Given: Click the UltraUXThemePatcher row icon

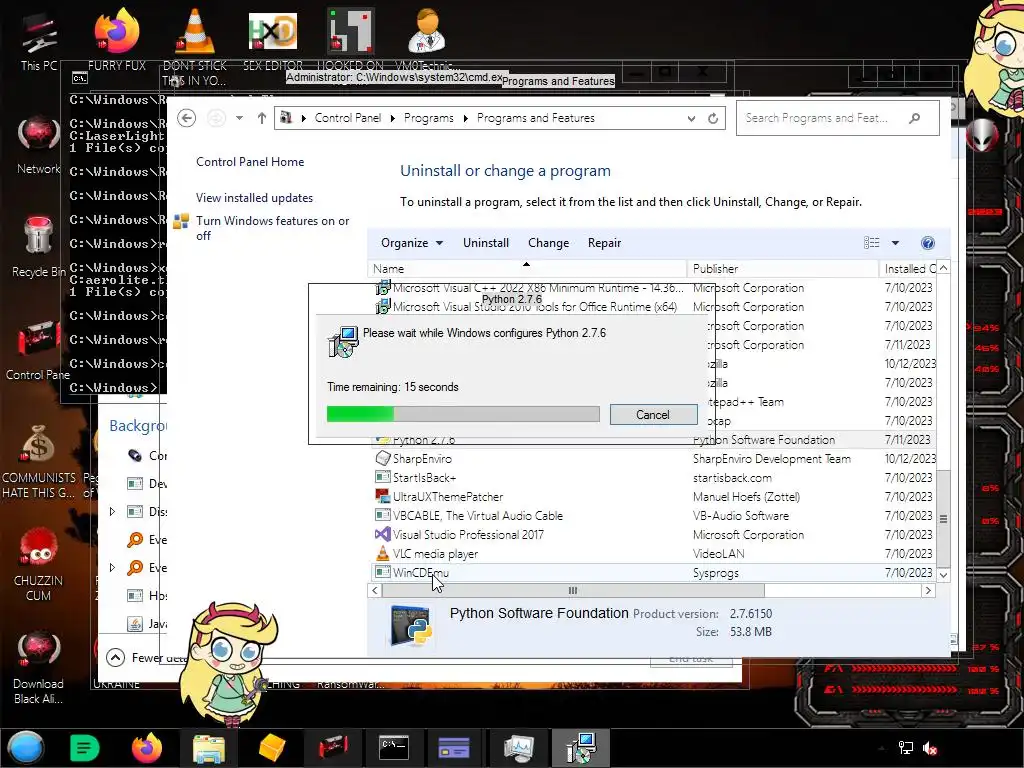Looking at the screenshot, I should pos(383,496).
